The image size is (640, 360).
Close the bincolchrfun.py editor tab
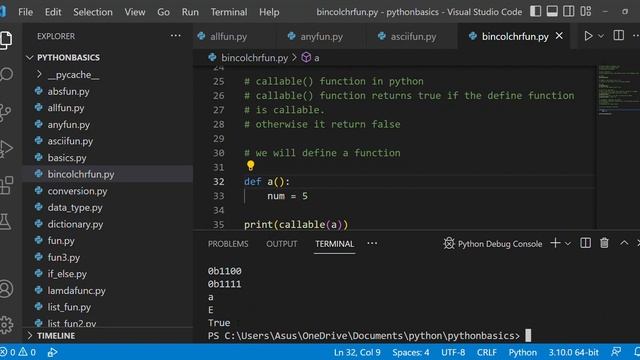[x=559, y=36]
